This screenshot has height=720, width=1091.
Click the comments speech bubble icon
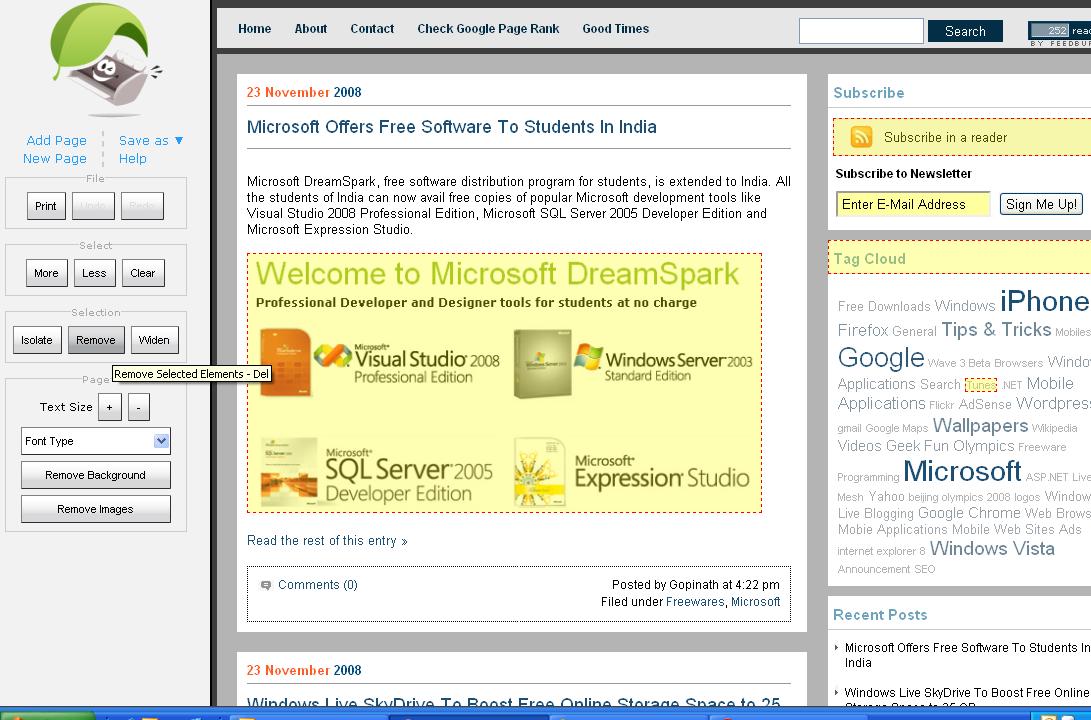click(265, 585)
